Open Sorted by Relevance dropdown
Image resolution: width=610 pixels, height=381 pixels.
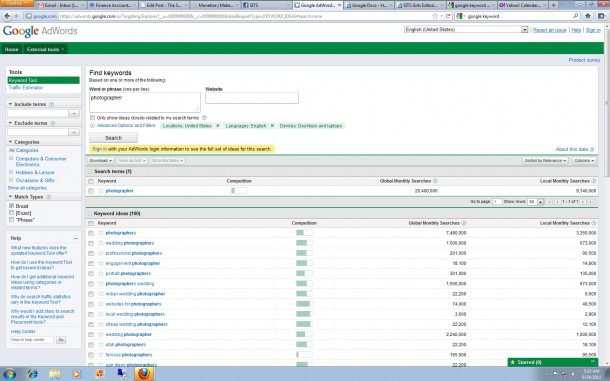tap(545, 160)
